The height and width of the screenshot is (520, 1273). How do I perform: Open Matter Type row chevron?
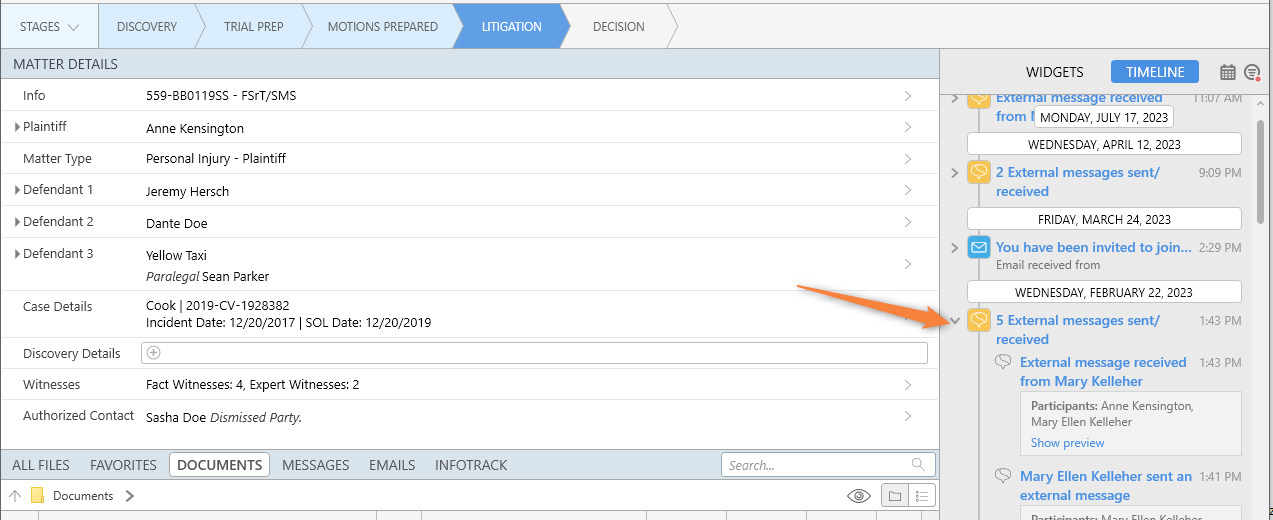[x=908, y=159]
